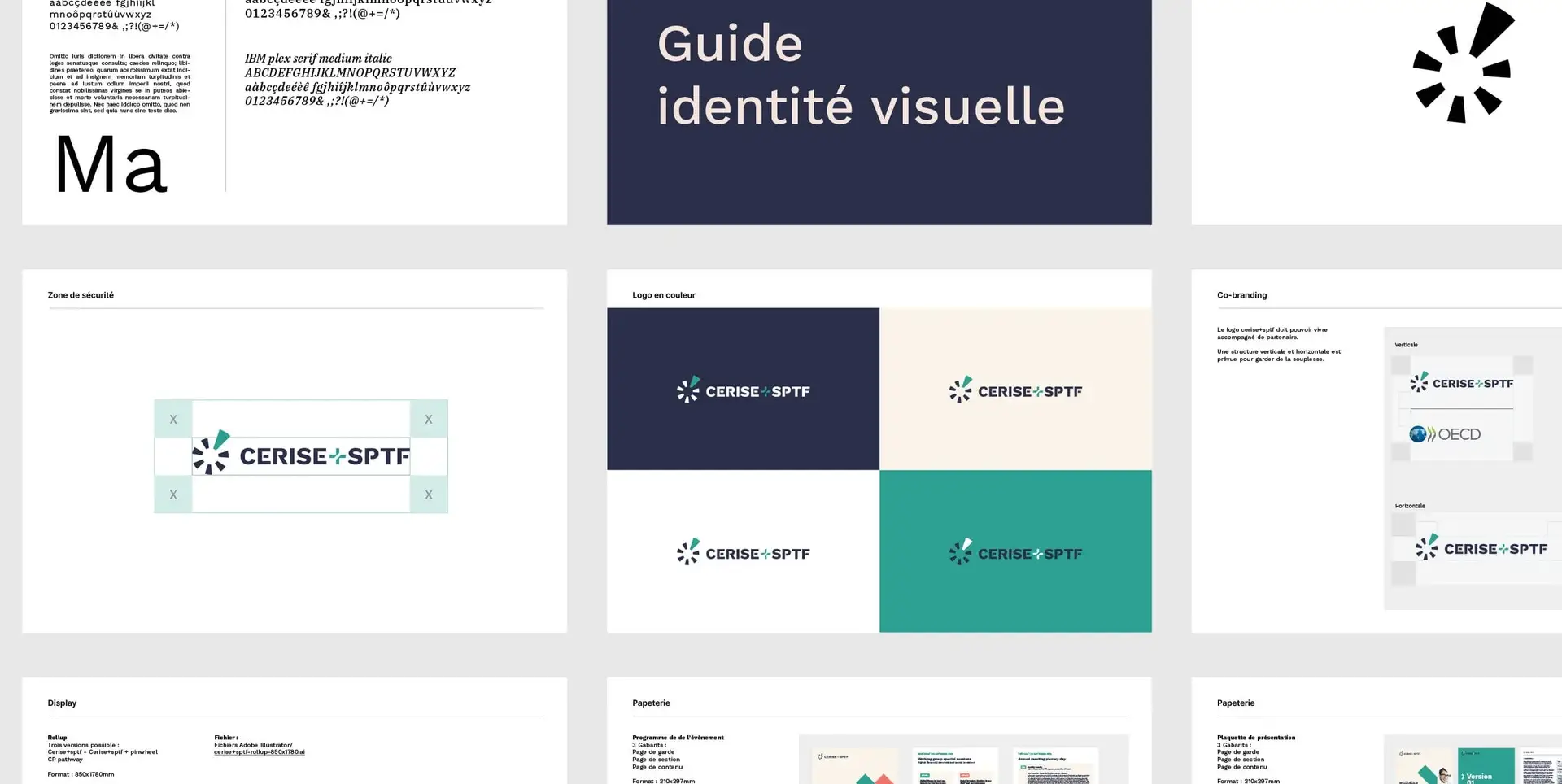Viewport: 1562px width, 784px height.
Task: Click the 'Verticale' label
Action: pos(1406,345)
